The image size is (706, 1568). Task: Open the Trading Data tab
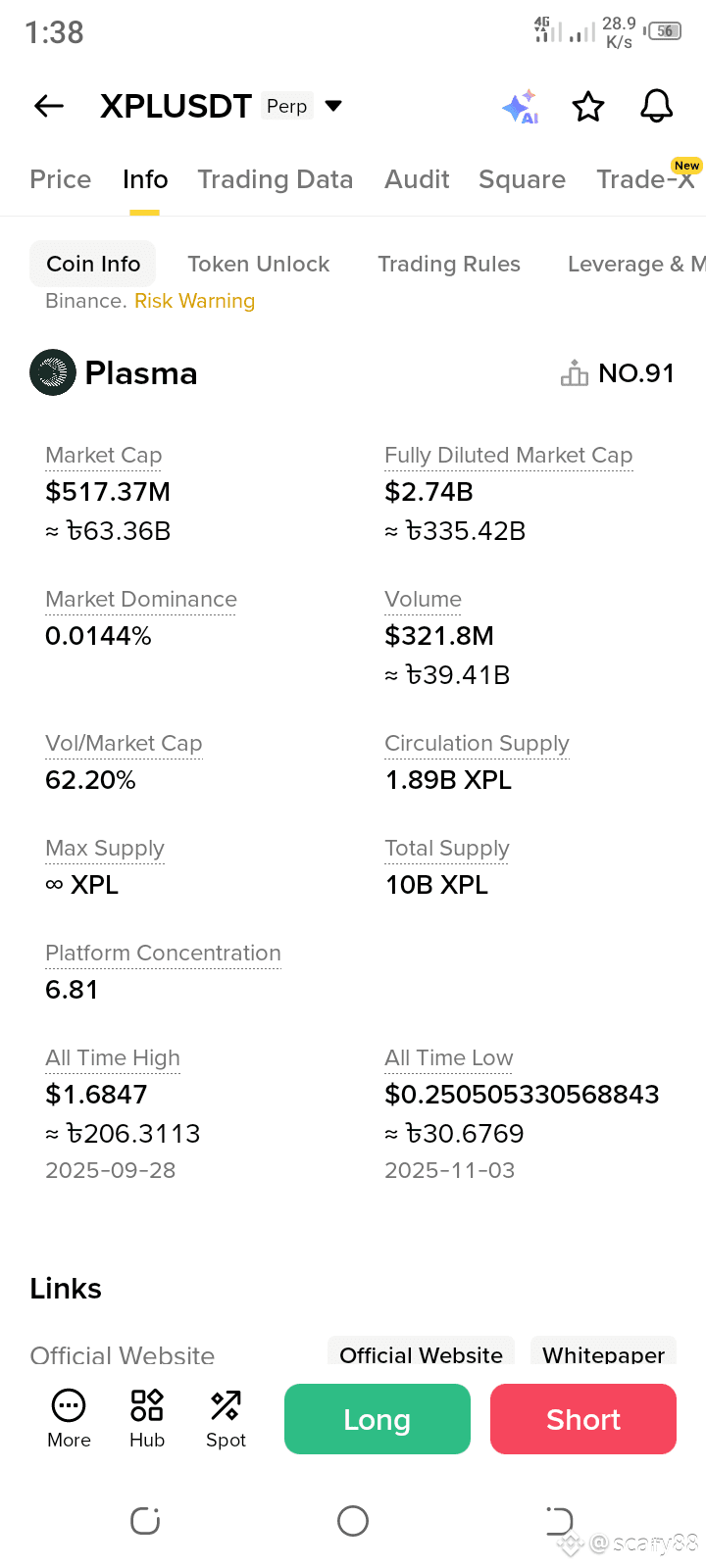pyautogui.click(x=276, y=179)
